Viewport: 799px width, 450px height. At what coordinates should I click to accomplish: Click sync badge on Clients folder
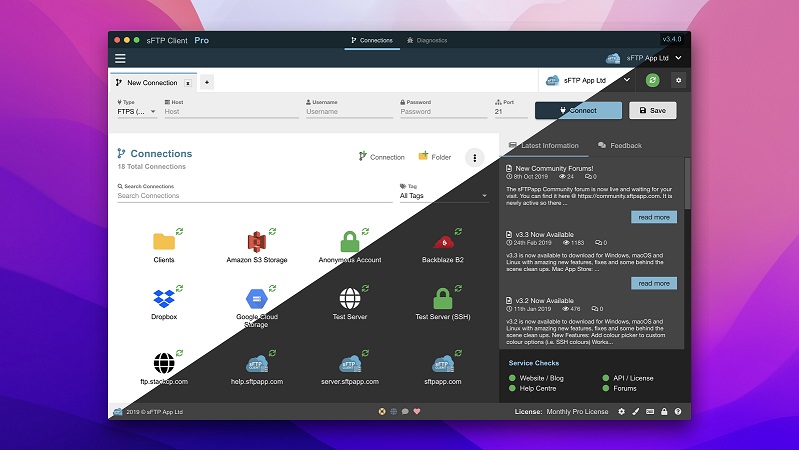(179, 231)
